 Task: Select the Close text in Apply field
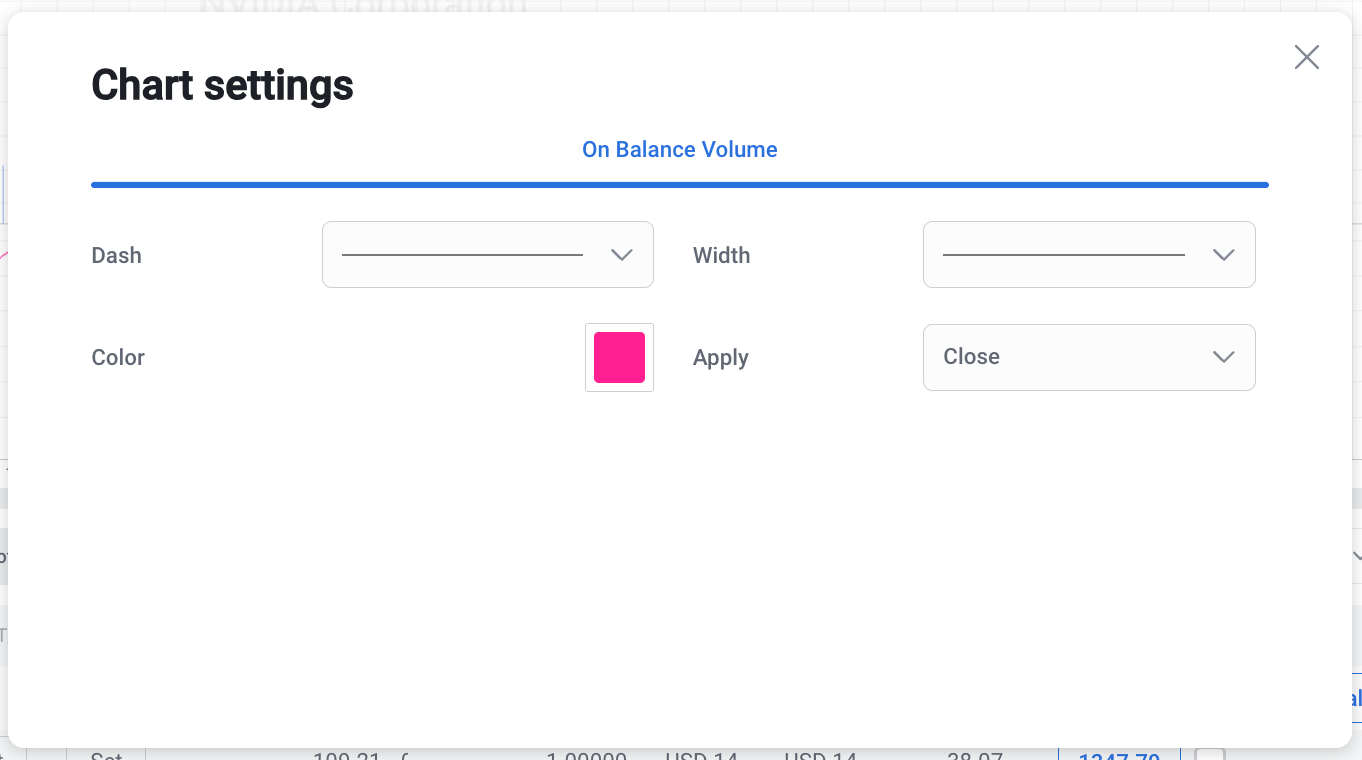[971, 357]
